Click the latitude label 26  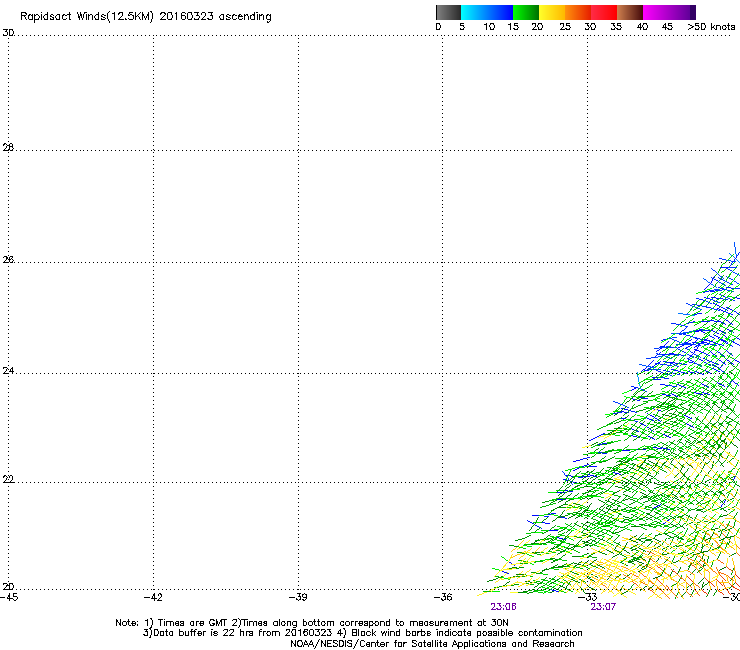(x=8, y=259)
